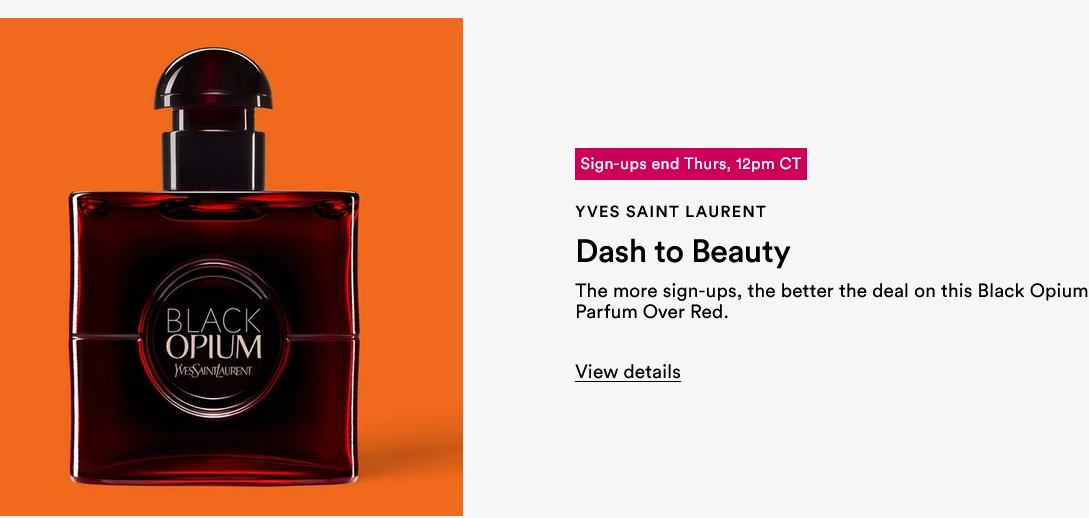Click the Black Opium mention in the description
The image size is (1089, 518).
click(x=1033, y=290)
